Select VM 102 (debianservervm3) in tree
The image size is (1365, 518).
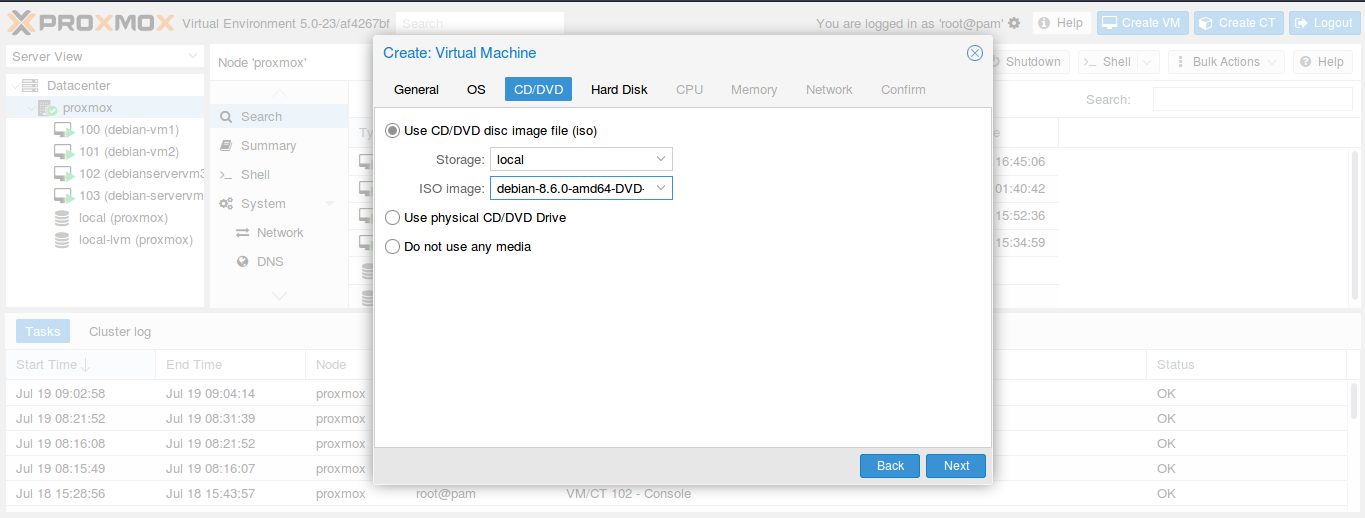click(x=141, y=174)
